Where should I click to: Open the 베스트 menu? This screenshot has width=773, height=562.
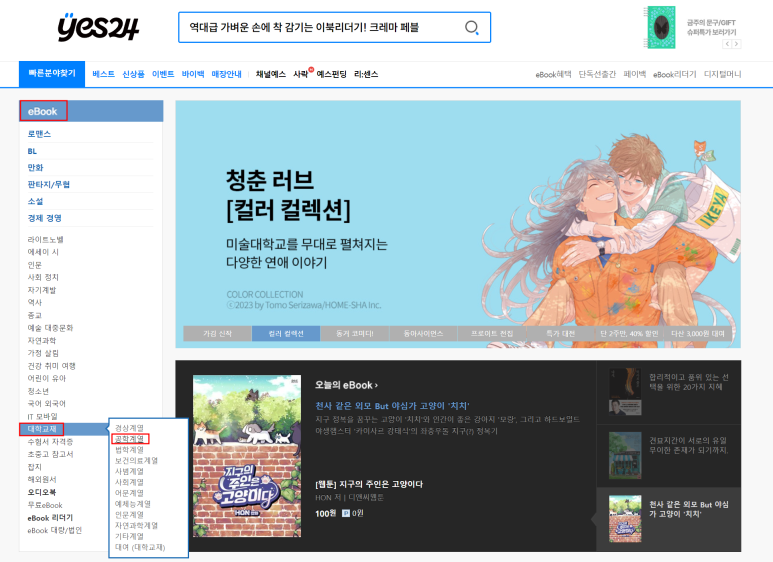[x=104, y=74]
